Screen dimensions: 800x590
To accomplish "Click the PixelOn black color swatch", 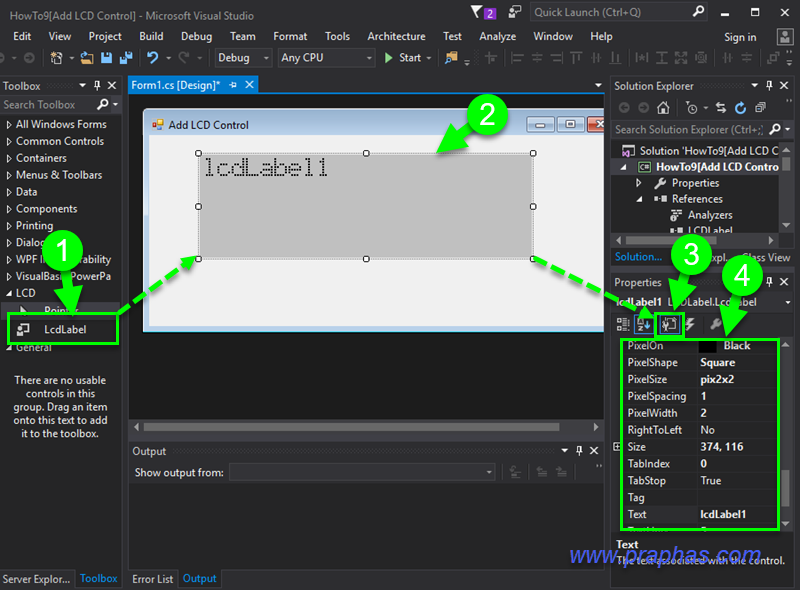I will click(x=707, y=346).
